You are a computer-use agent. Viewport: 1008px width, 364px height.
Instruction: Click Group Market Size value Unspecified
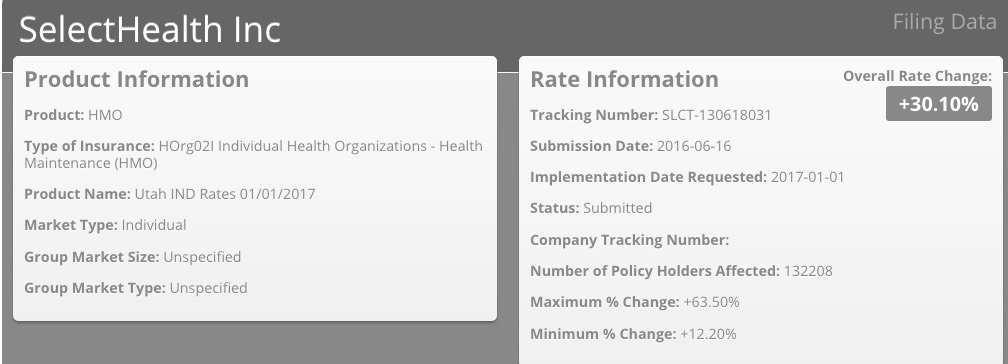[202, 257]
